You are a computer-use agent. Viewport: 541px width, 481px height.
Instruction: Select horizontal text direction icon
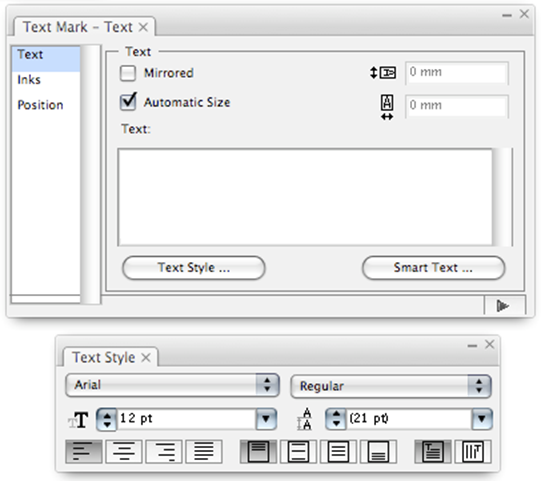point(433,451)
